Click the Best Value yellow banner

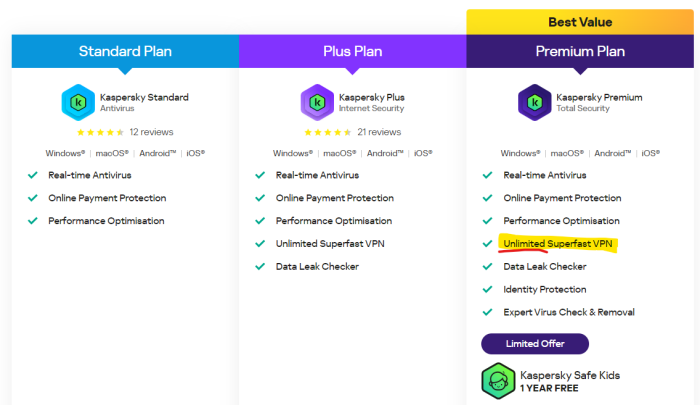click(x=580, y=22)
